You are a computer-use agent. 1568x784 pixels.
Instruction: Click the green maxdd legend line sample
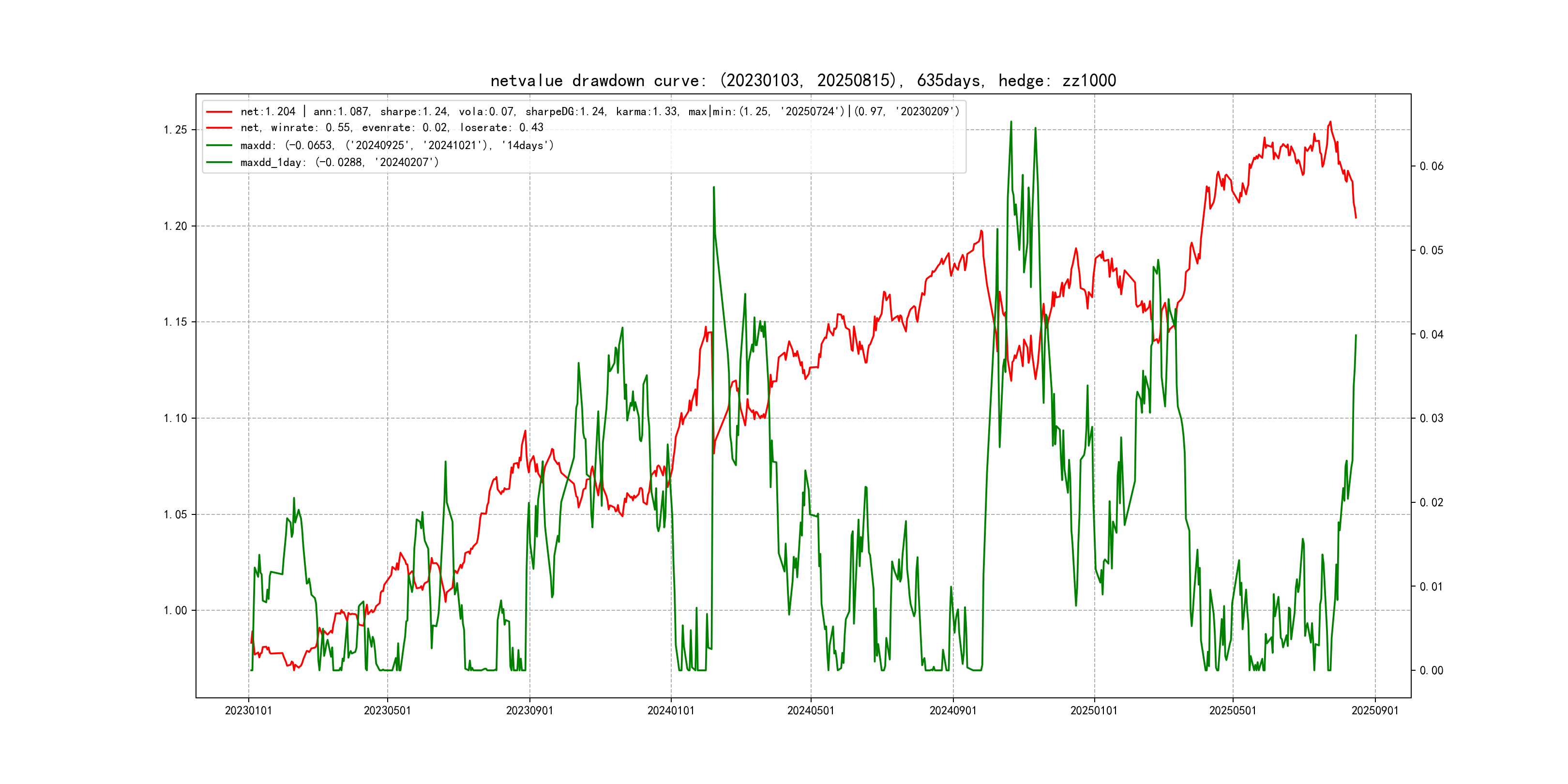219,146
